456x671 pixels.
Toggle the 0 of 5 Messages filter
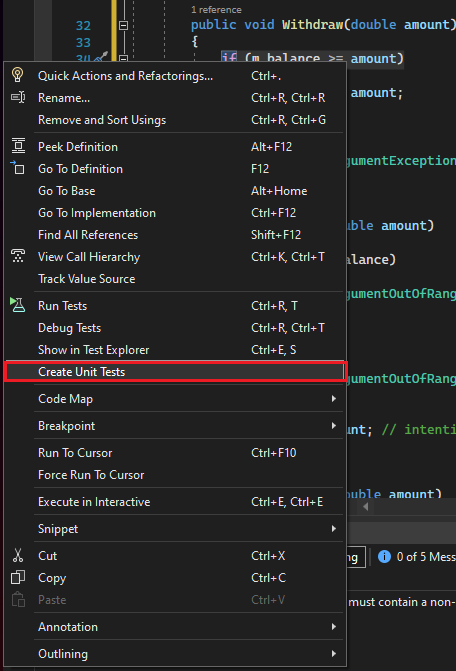(x=416, y=557)
